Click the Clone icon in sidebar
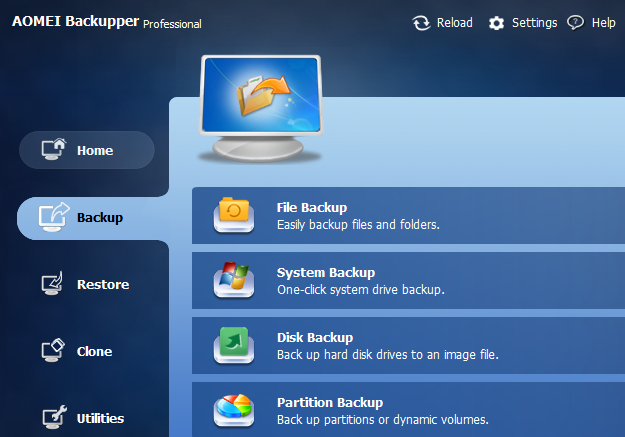The width and height of the screenshot is (625, 437). 53,351
